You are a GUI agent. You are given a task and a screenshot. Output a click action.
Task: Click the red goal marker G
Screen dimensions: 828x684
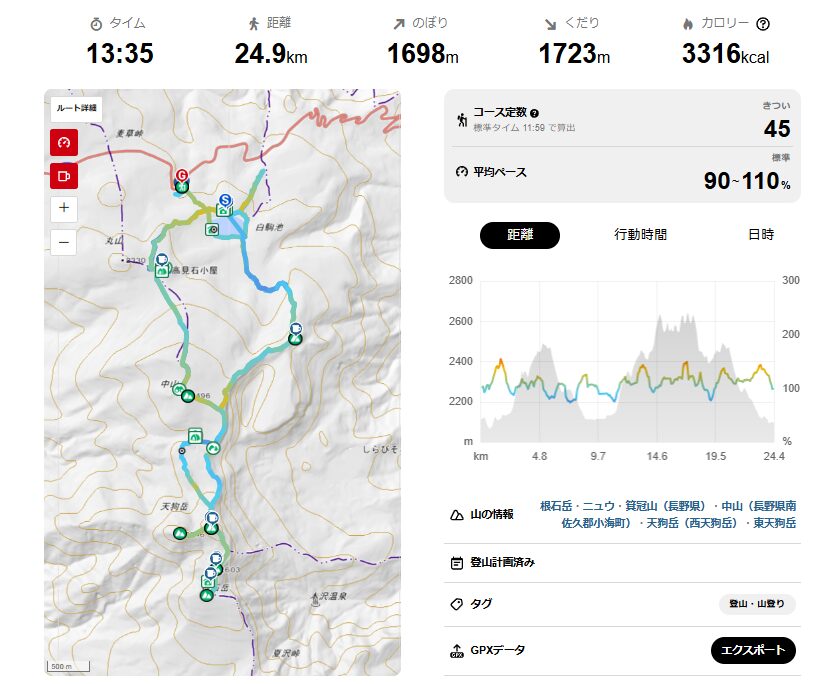click(x=182, y=174)
